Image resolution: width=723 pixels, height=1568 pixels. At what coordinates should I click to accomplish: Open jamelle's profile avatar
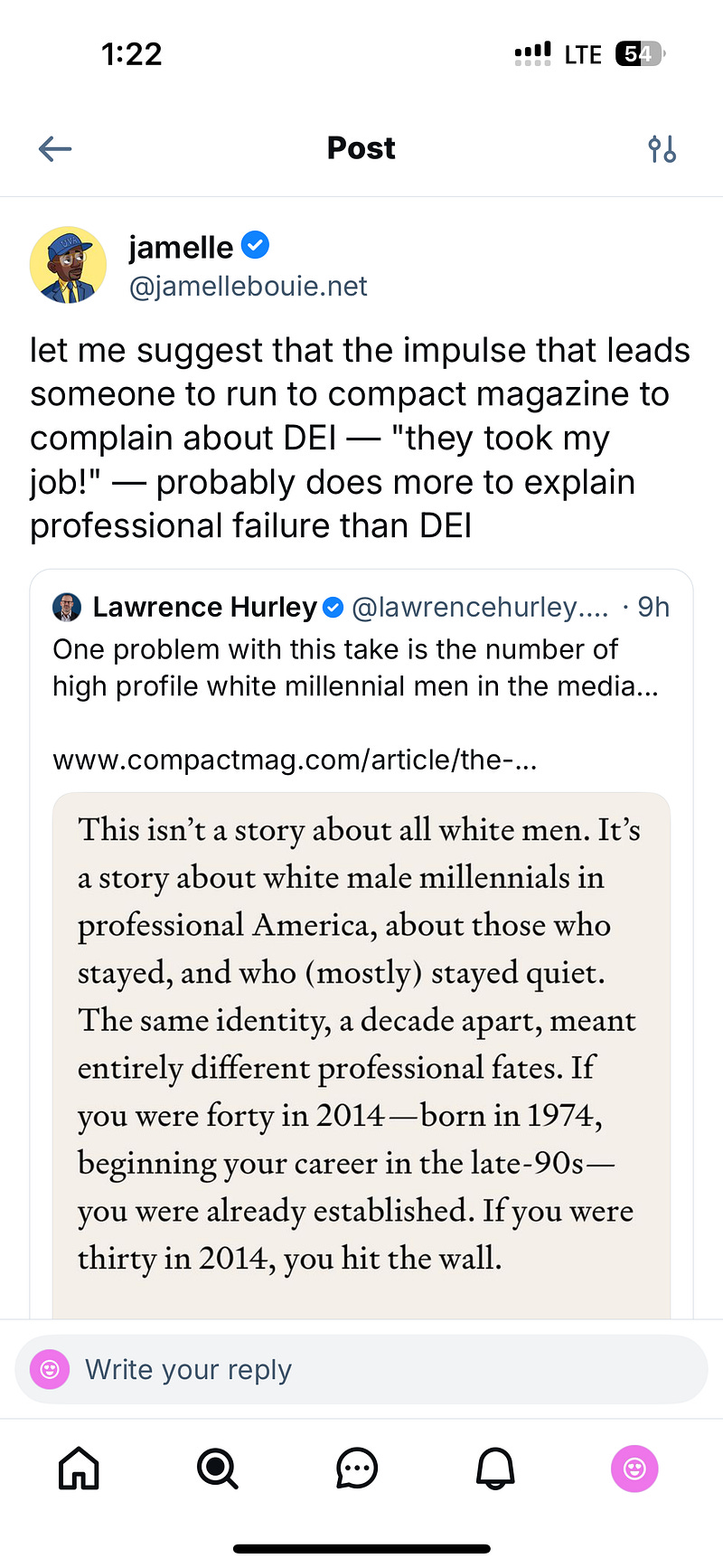[69, 265]
